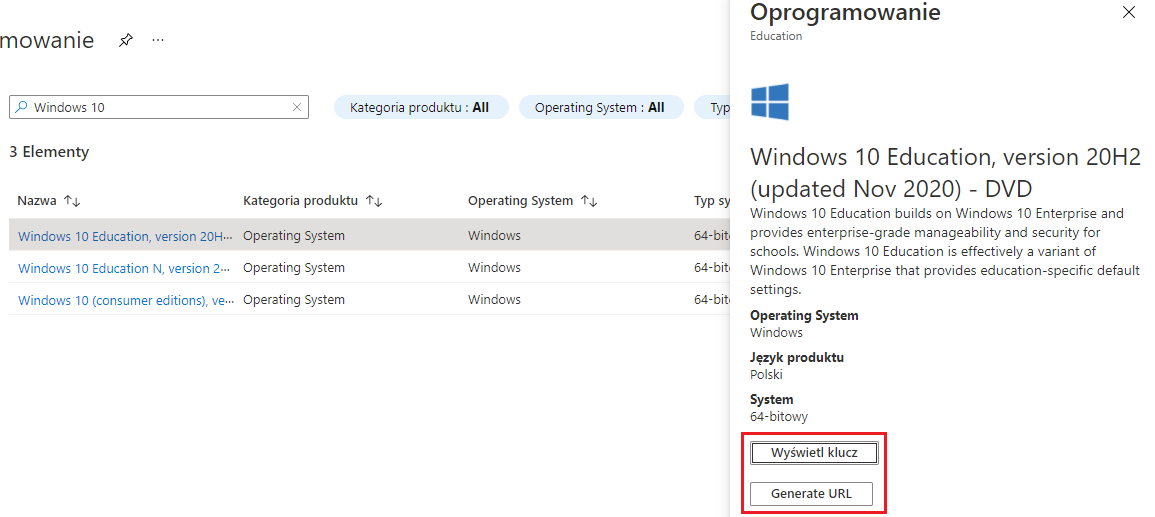Image resolution: width=1155 pixels, height=517 pixels.
Task: Open Windows 10 Education, version 20H2 link
Action: [x=125, y=236]
